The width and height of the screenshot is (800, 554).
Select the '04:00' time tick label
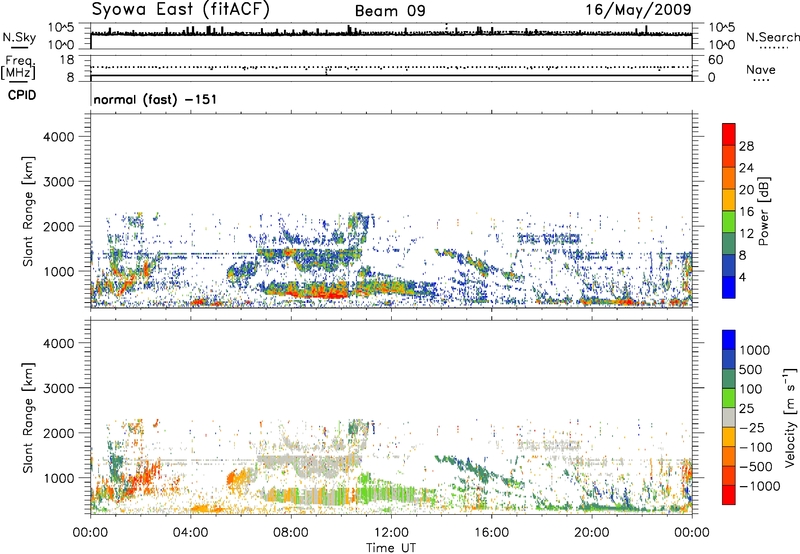[190, 533]
